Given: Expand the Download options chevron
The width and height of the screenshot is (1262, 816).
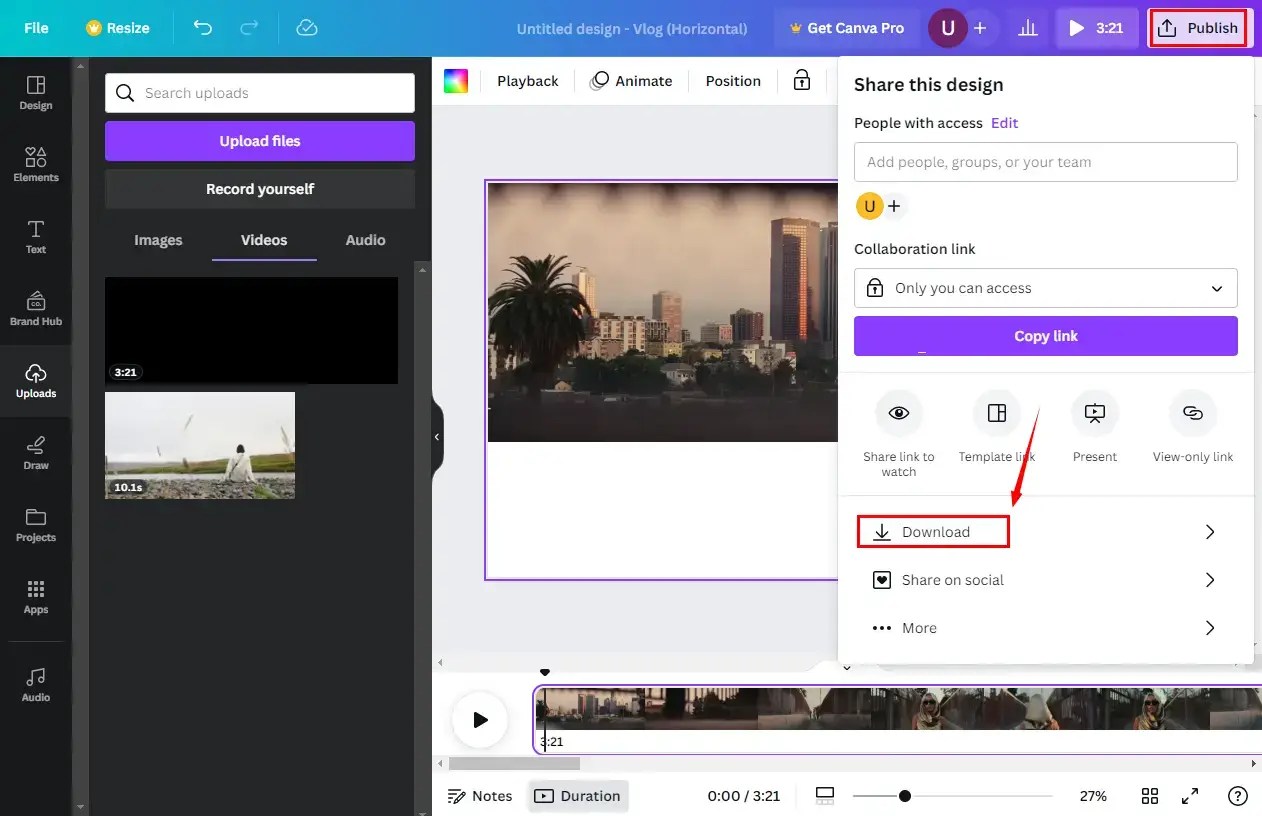Looking at the screenshot, I should pos(1209,531).
